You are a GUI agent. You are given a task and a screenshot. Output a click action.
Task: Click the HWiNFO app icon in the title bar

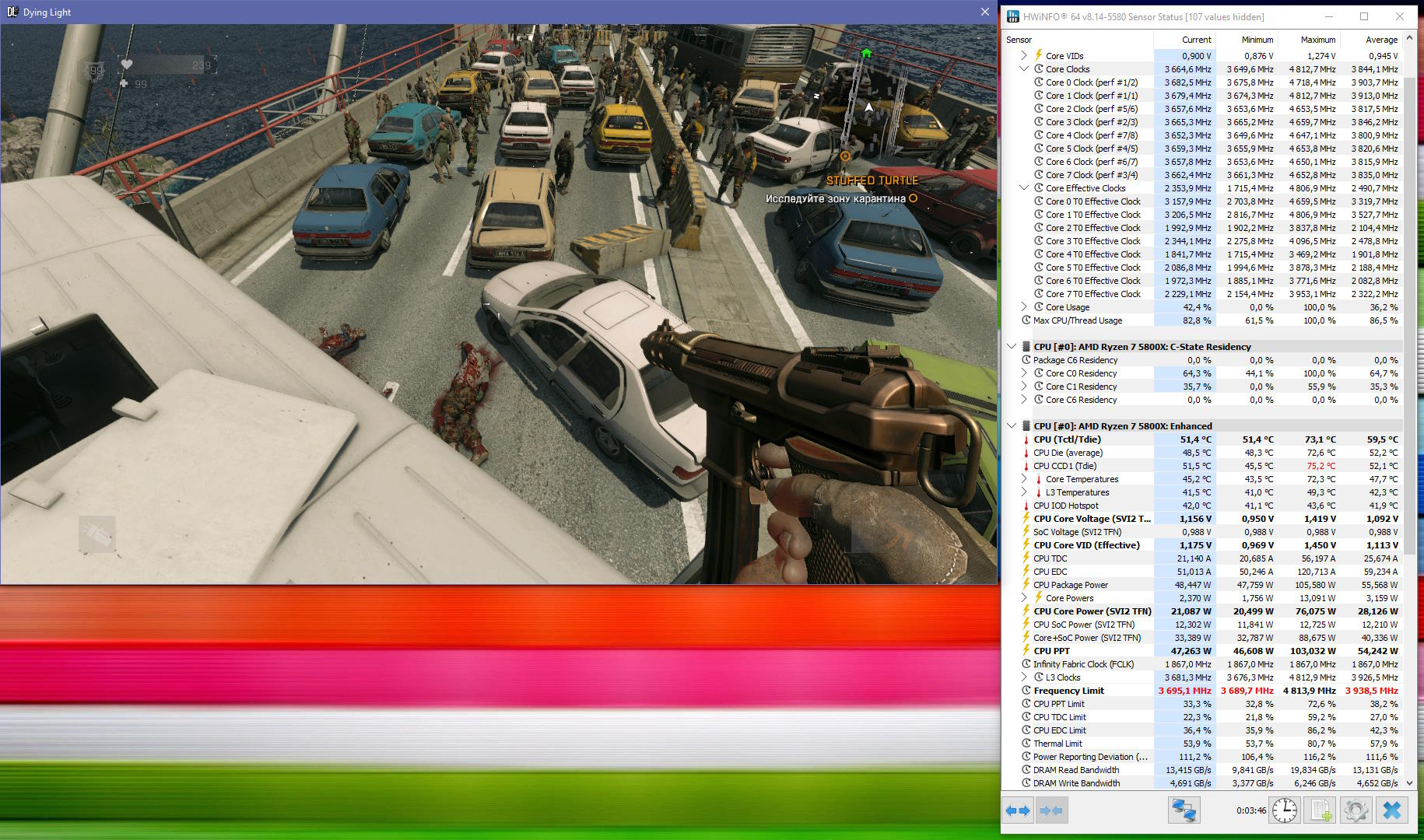point(1013,16)
